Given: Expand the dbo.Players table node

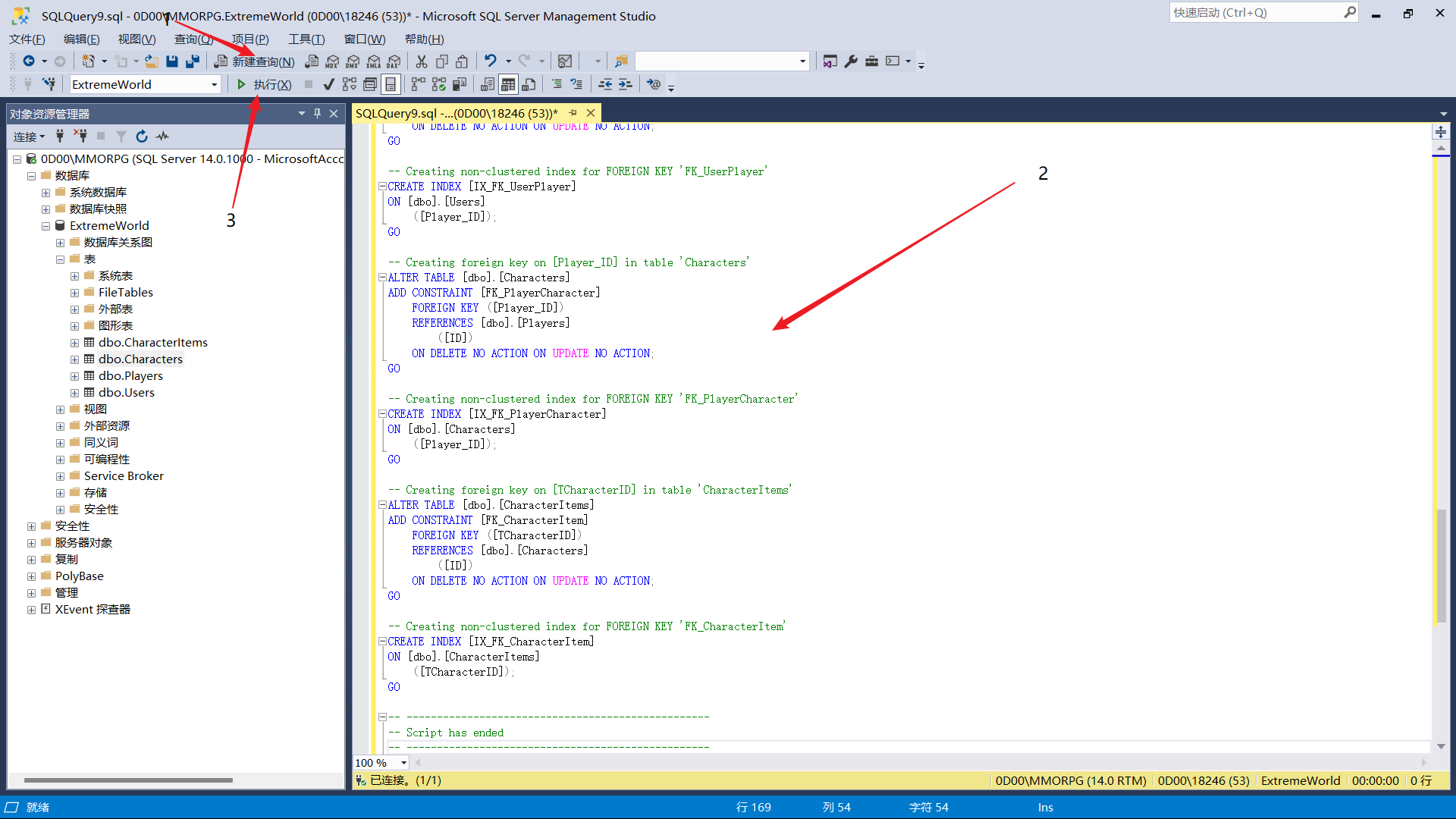Looking at the screenshot, I should [74, 376].
